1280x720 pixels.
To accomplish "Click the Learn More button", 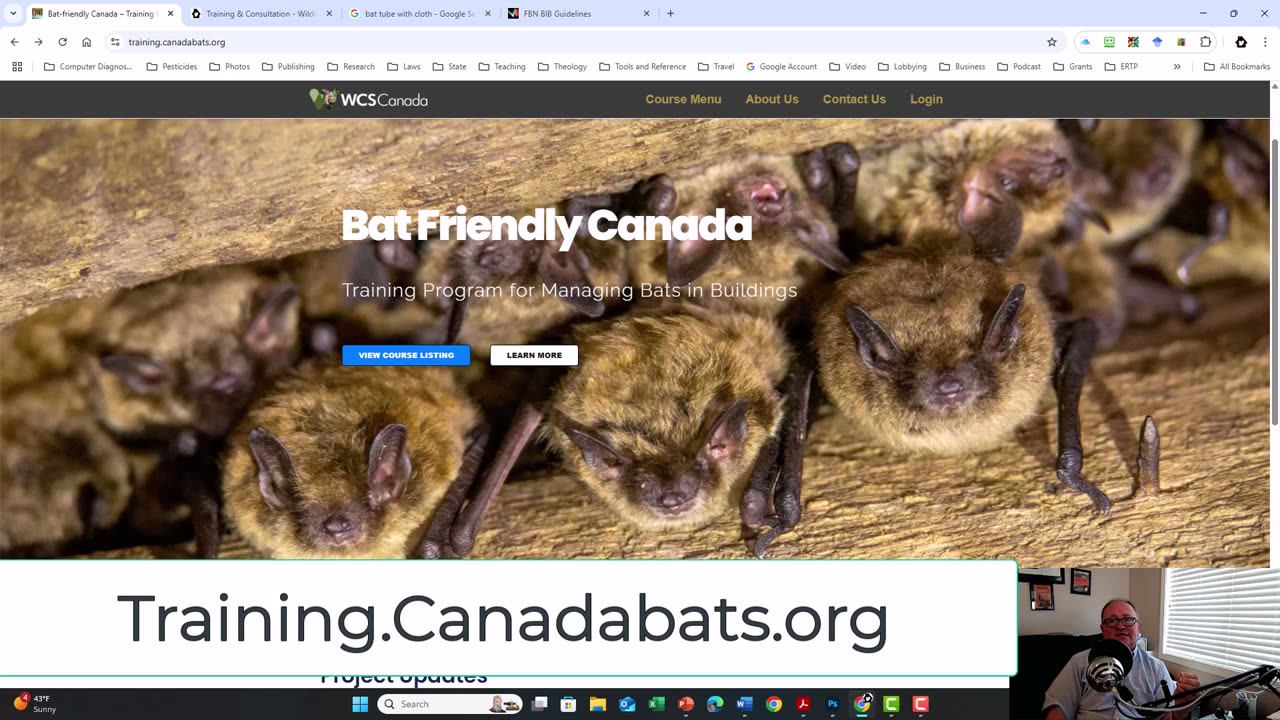I will pos(534,355).
